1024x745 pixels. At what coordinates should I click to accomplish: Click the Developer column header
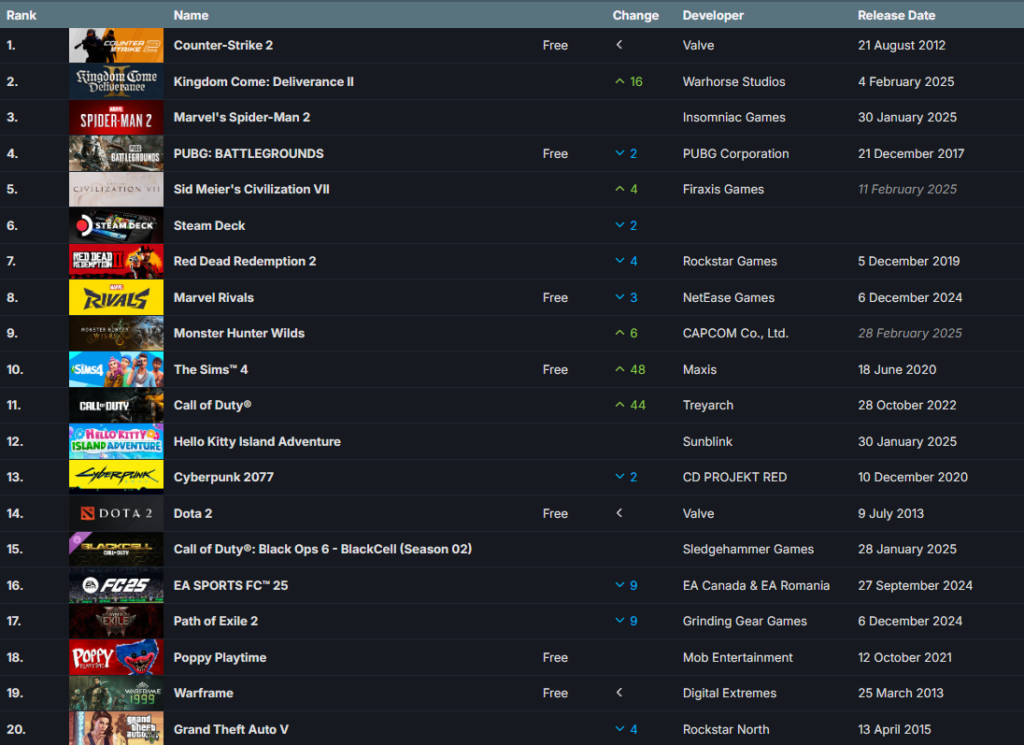point(713,15)
